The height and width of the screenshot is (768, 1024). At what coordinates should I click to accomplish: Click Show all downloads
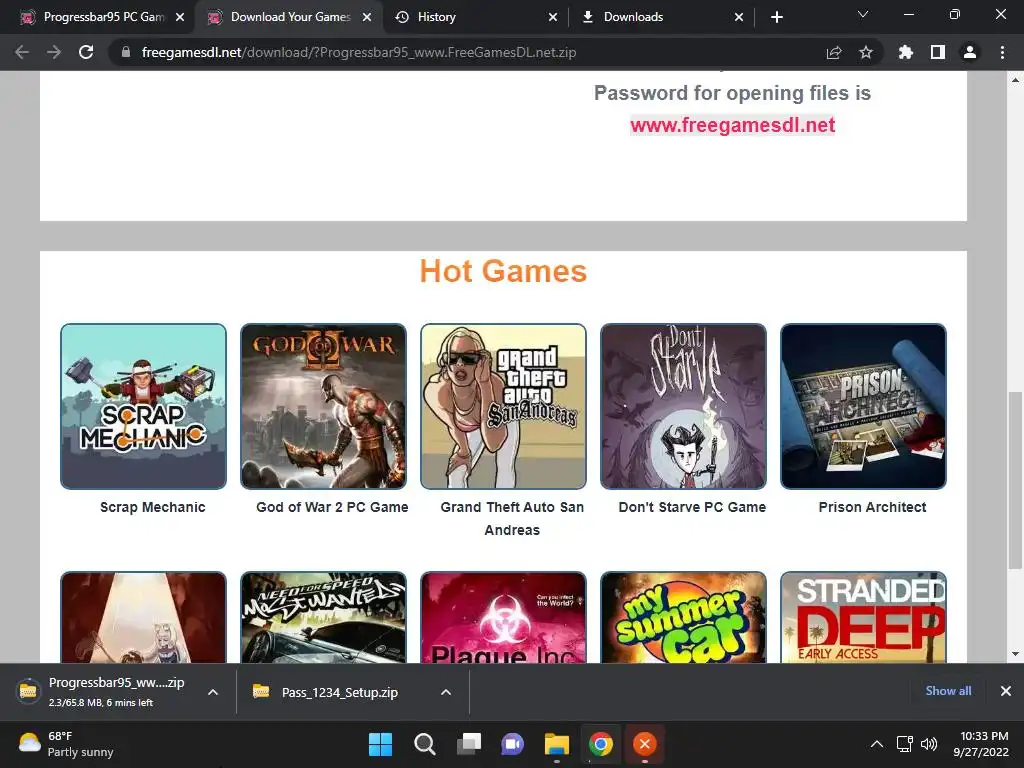point(948,691)
